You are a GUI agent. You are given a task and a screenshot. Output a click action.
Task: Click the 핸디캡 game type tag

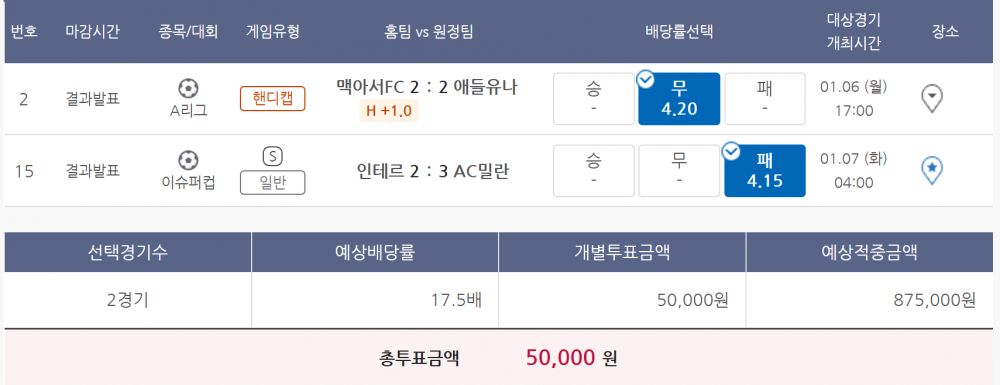[x=272, y=99]
